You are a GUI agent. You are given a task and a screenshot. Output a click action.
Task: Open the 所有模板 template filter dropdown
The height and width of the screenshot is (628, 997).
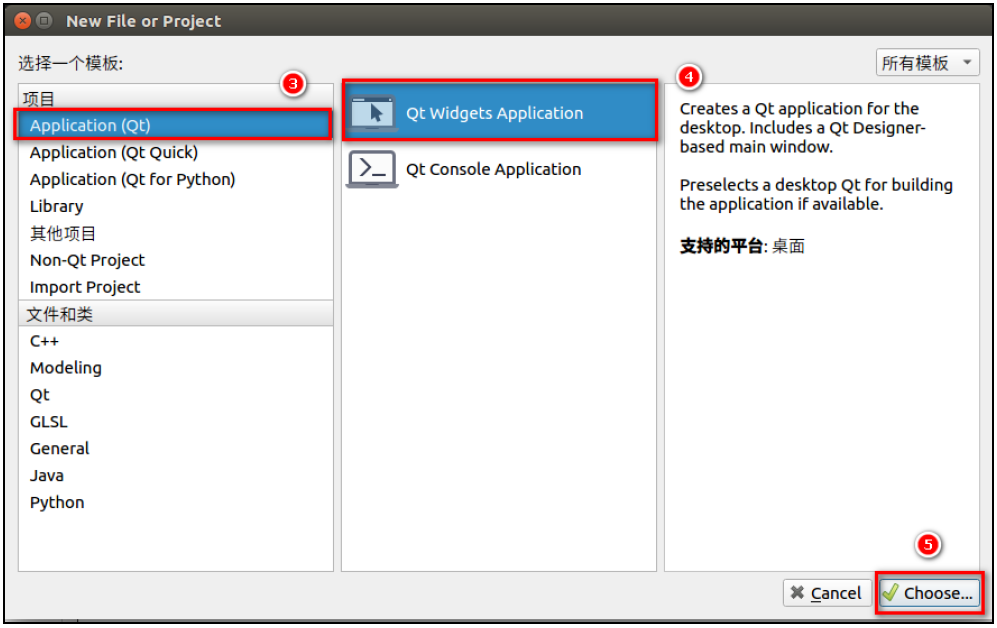coord(927,62)
